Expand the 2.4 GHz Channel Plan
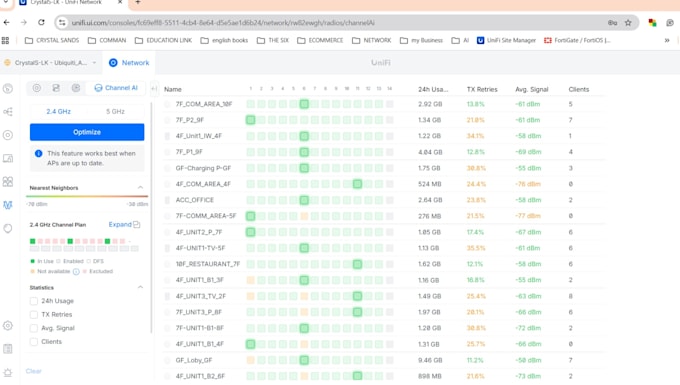The height and width of the screenshot is (385, 680). coord(124,225)
